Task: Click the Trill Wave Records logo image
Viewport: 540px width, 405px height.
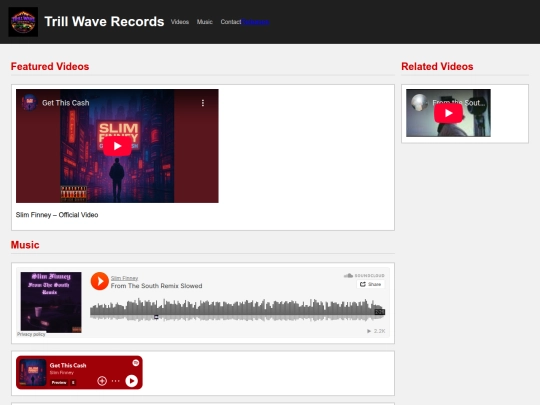Action: 23,22
